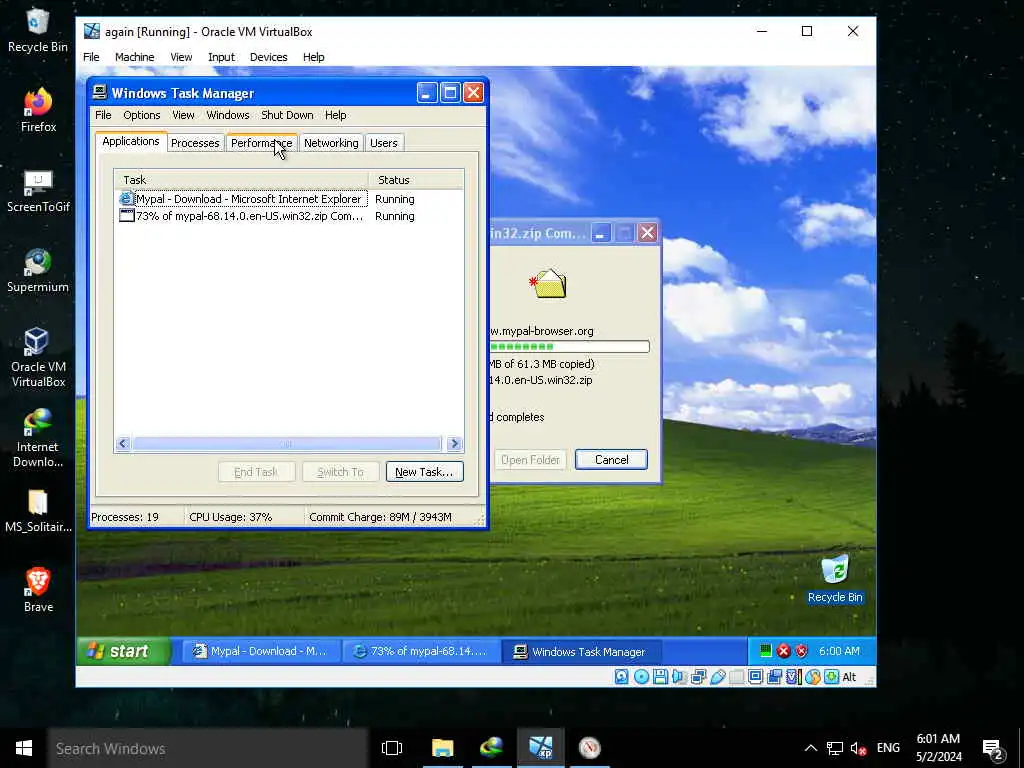The image size is (1024, 768).
Task: Click the 73% download XP taskbar button
Action: tap(421, 651)
